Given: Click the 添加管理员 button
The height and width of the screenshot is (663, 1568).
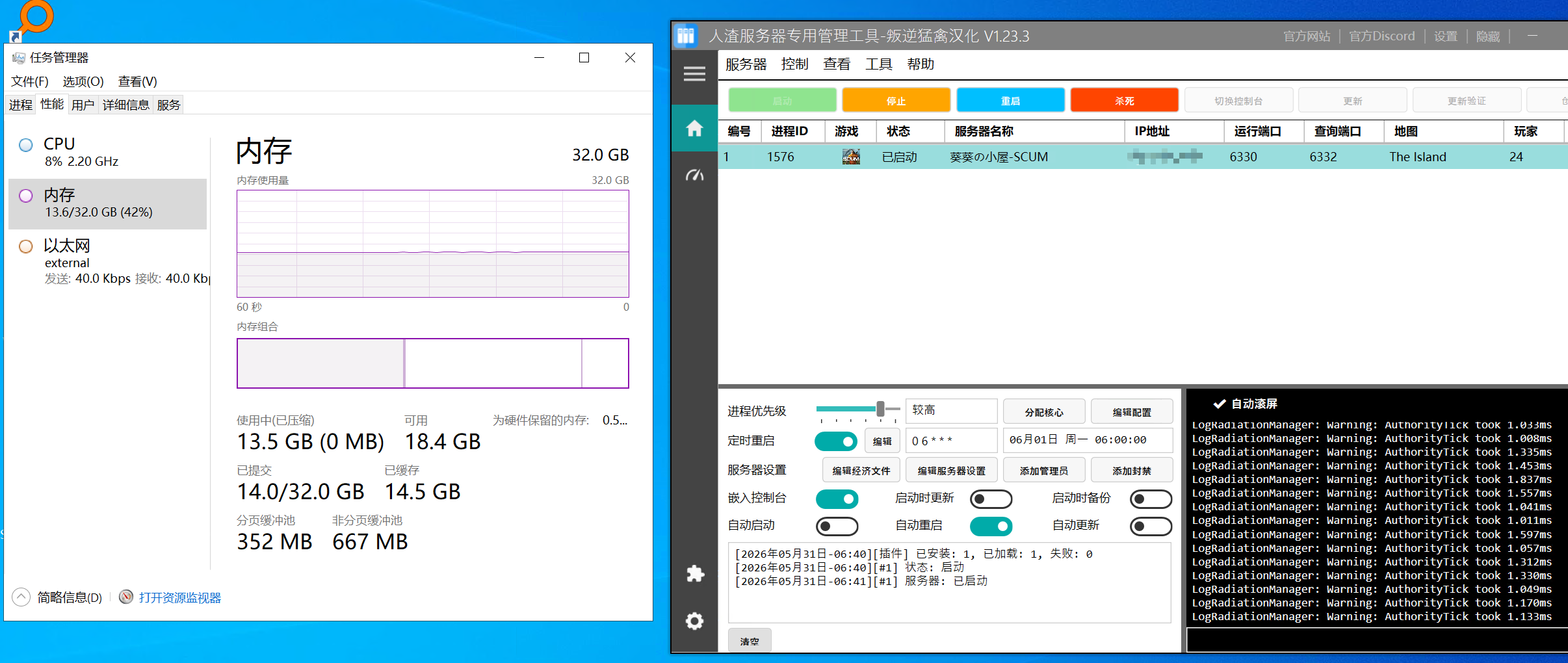Looking at the screenshot, I should coord(1044,470).
